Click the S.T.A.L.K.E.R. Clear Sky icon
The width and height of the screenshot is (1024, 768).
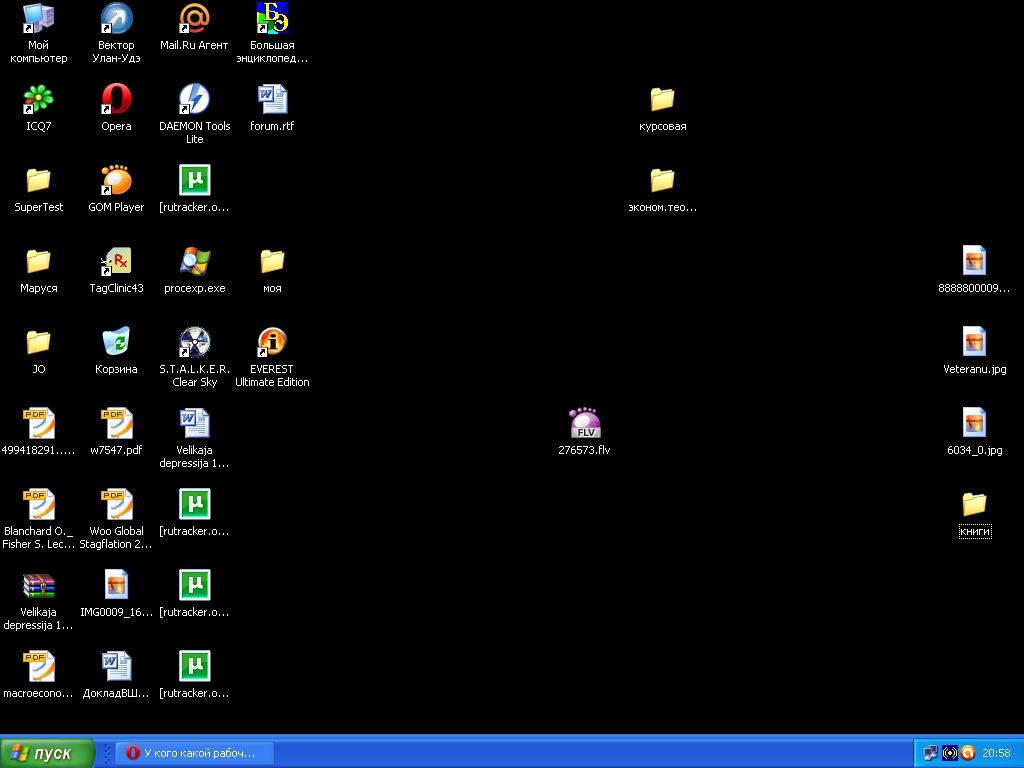(x=194, y=343)
